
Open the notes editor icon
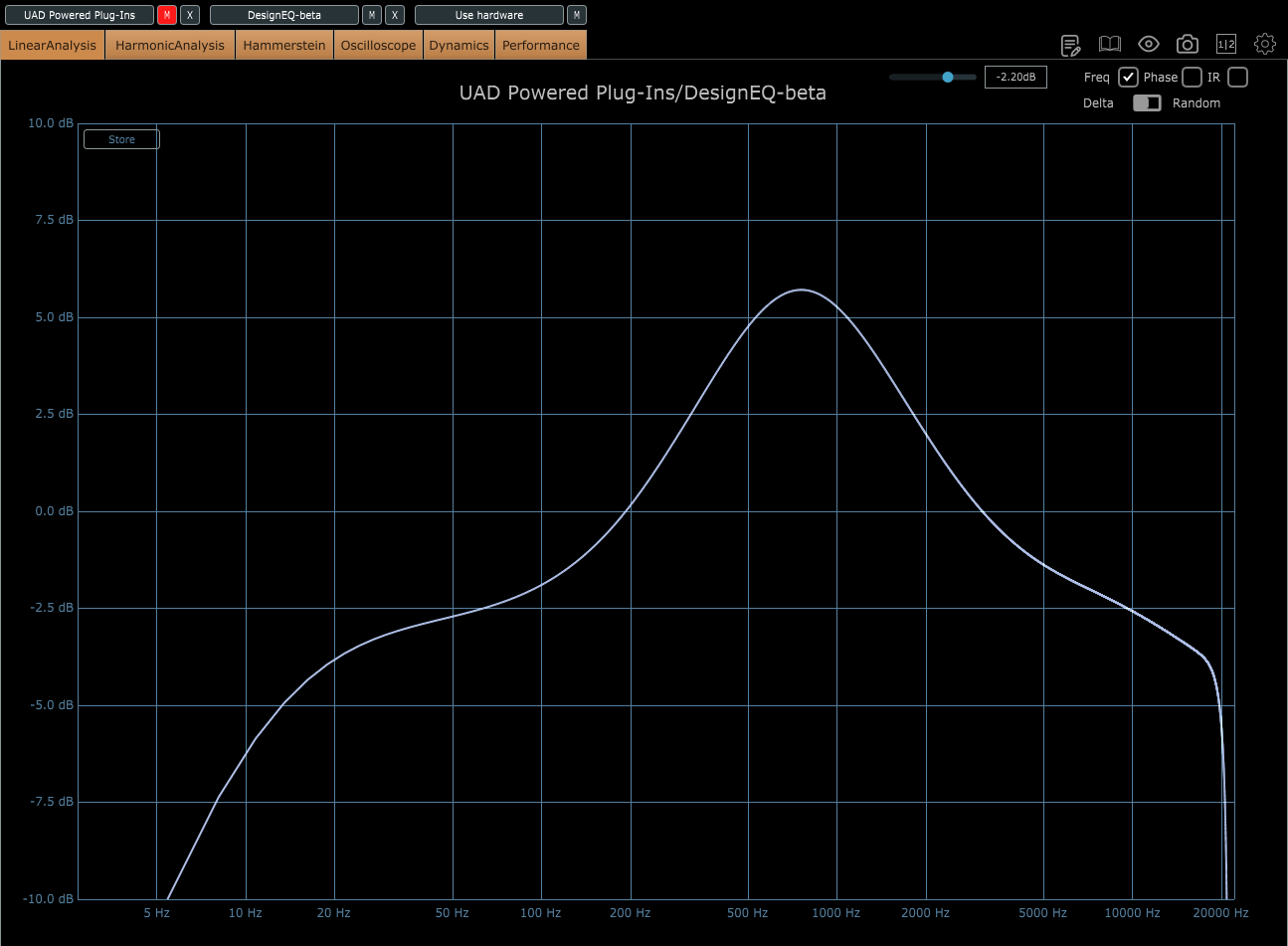[x=1070, y=45]
